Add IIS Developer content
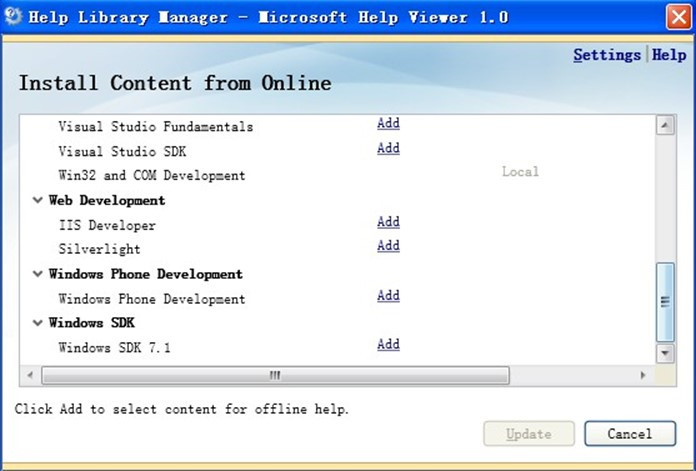This screenshot has width=696, height=471. 388,222
